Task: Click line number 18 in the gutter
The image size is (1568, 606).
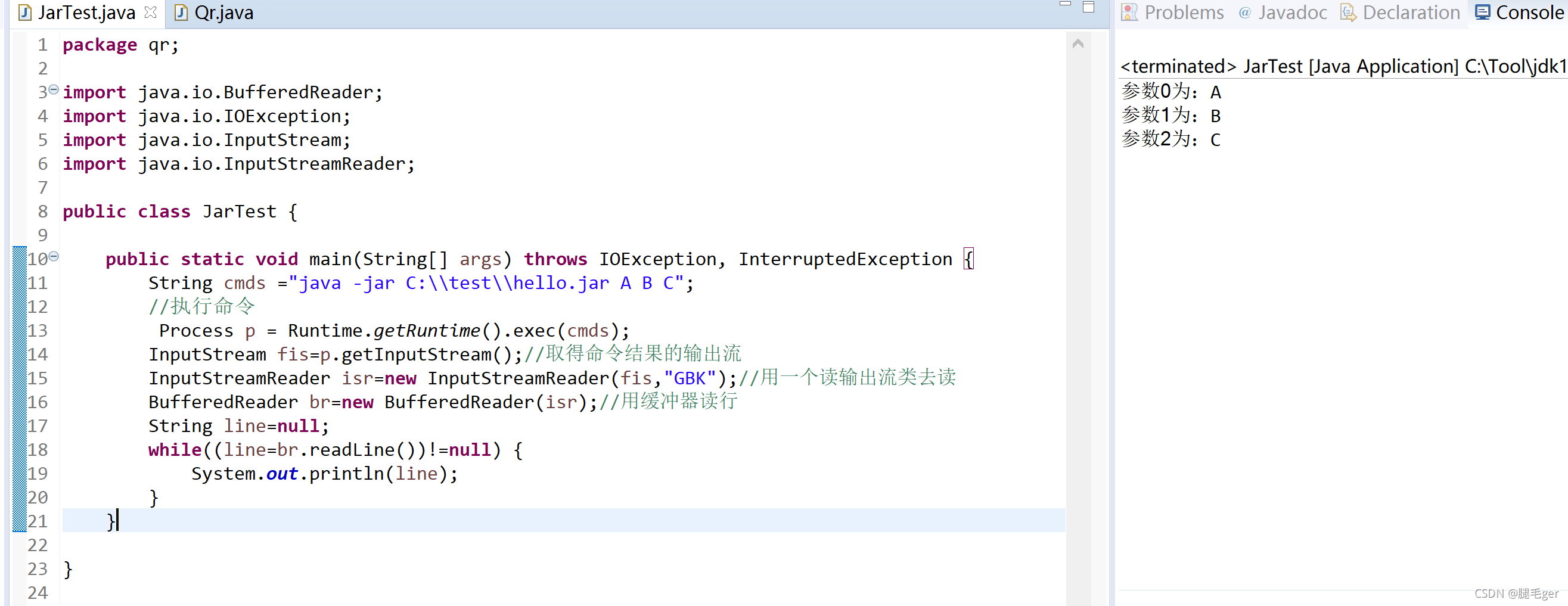Action: pos(38,450)
